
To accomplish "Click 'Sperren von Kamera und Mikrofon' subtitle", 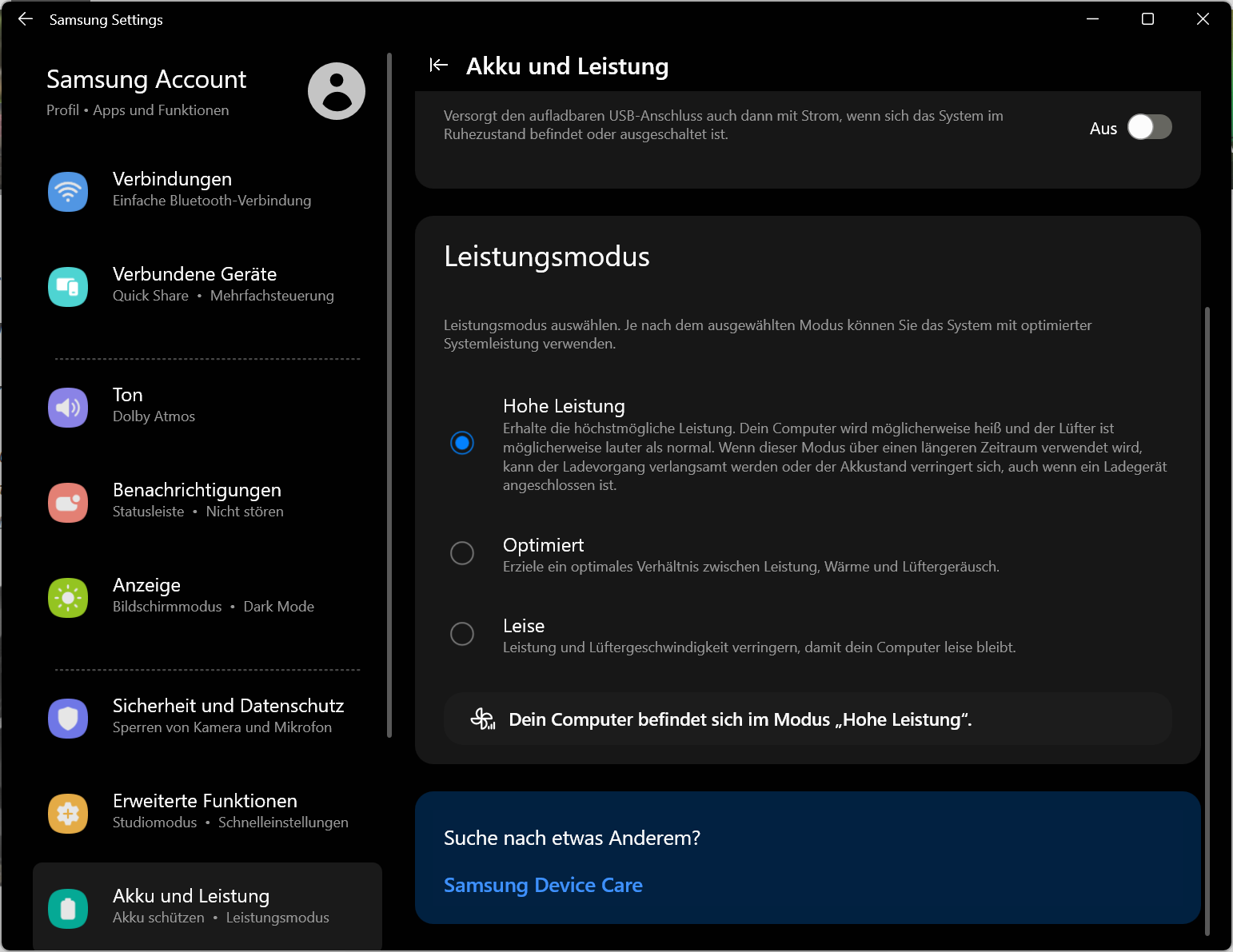I will (x=222, y=727).
